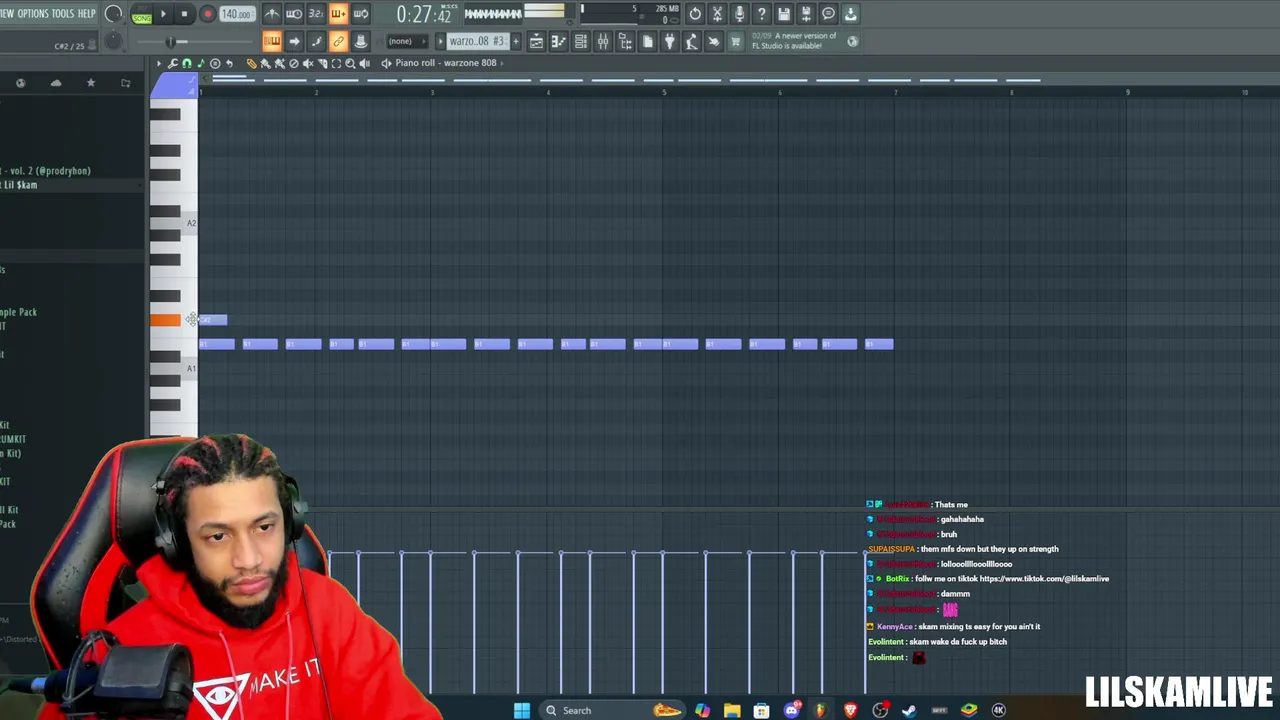Open Discord from the taskbar
Viewport: 1280px width, 720px height.
pyautogui.click(x=791, y=710)
